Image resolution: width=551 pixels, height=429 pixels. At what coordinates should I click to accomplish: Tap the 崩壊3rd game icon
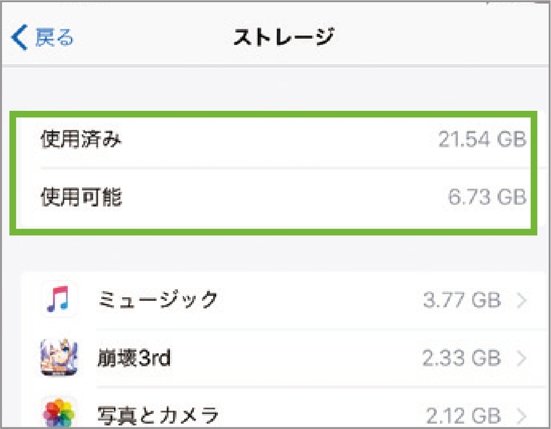pyautogui.click(x=59, y=357)
